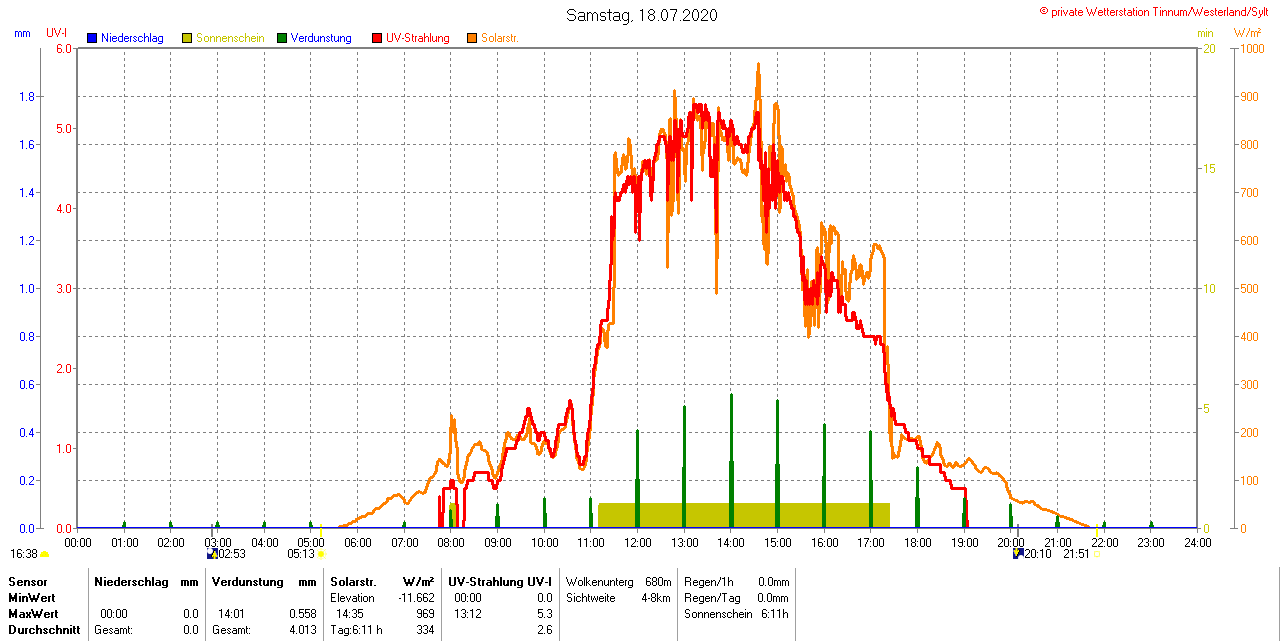The image size is (1280, 641).
Task: Click the tallest green evaporation bar at 14:00
Action: [x=731, y=460]
